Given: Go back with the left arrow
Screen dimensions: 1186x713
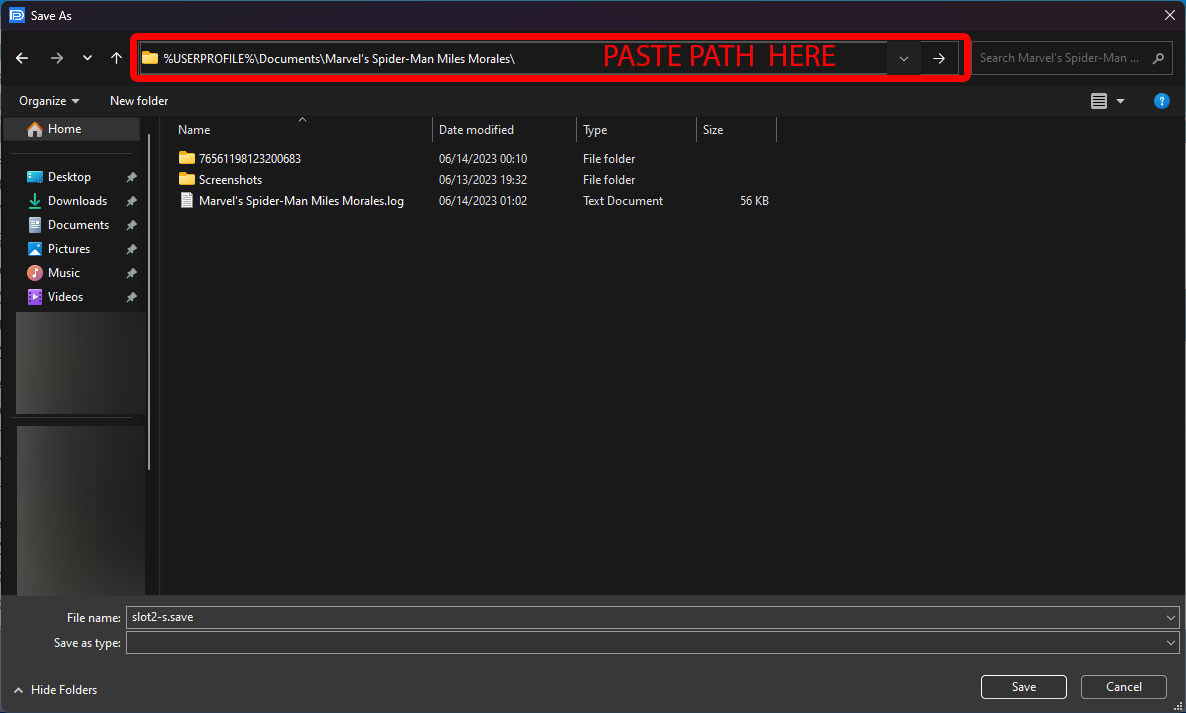Looking at the screenshot, I should click(x=22, y=58).
